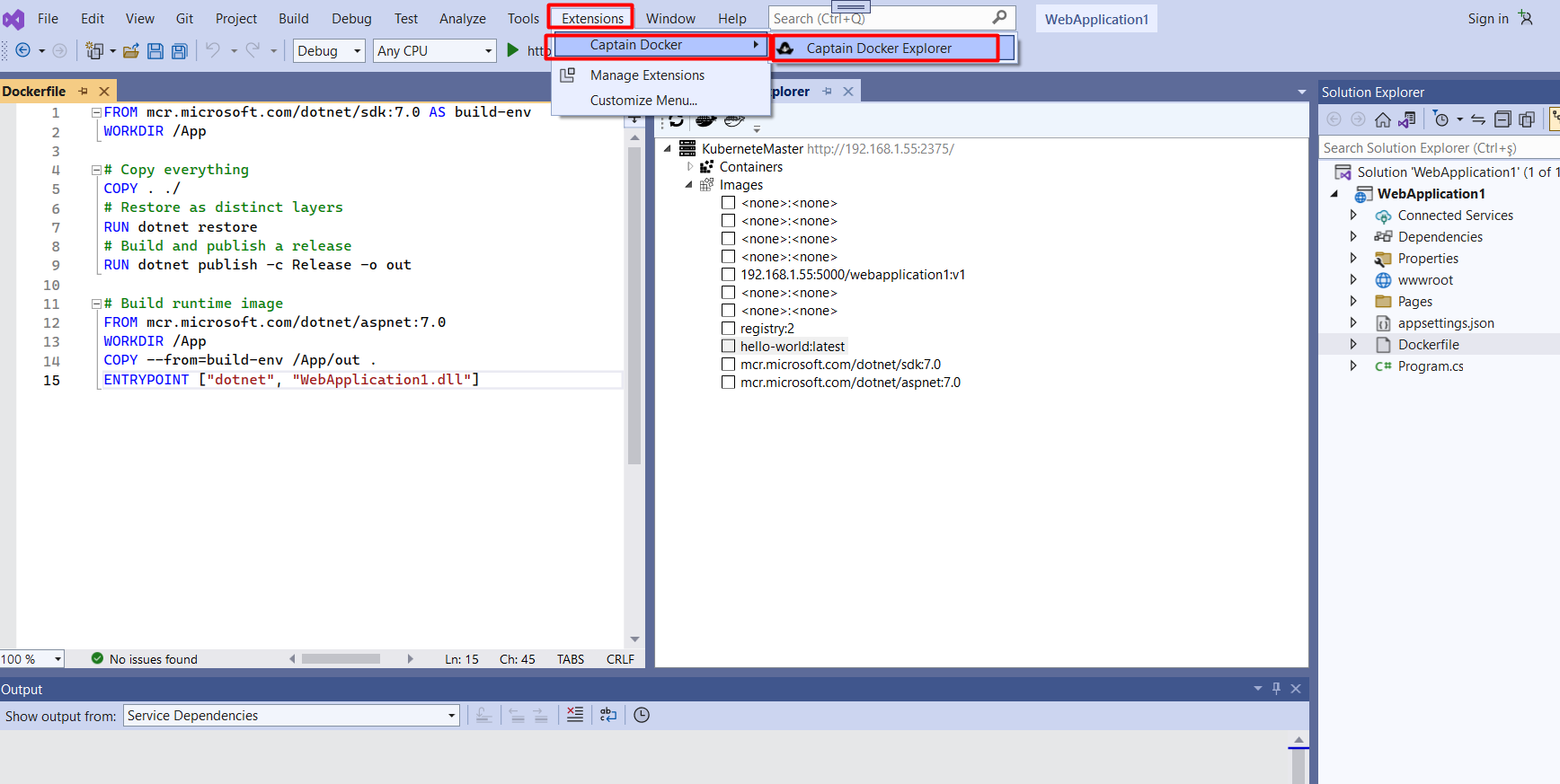Clear all text in Output window

point(575,715)
